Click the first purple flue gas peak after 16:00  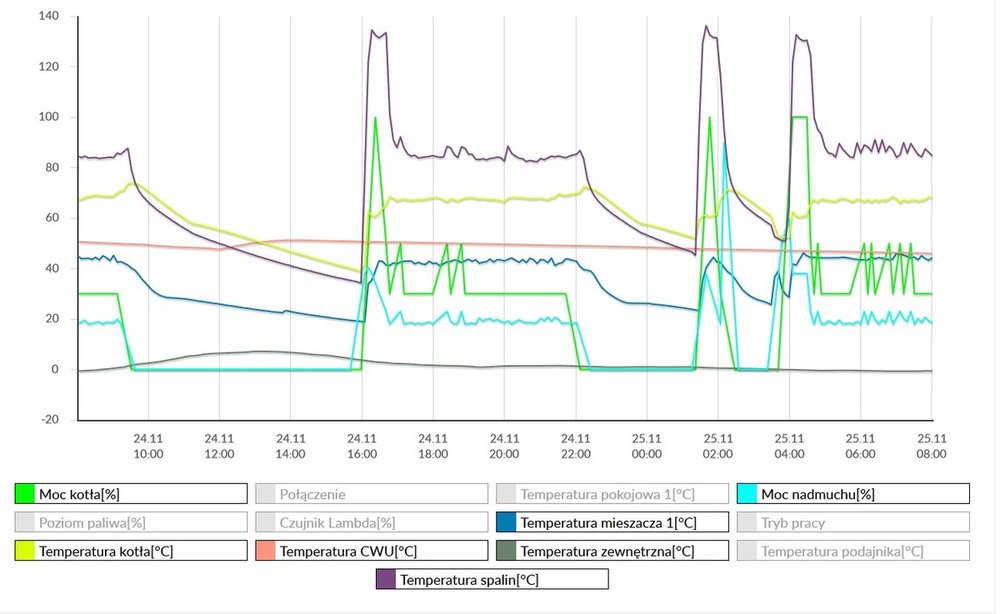373,31
